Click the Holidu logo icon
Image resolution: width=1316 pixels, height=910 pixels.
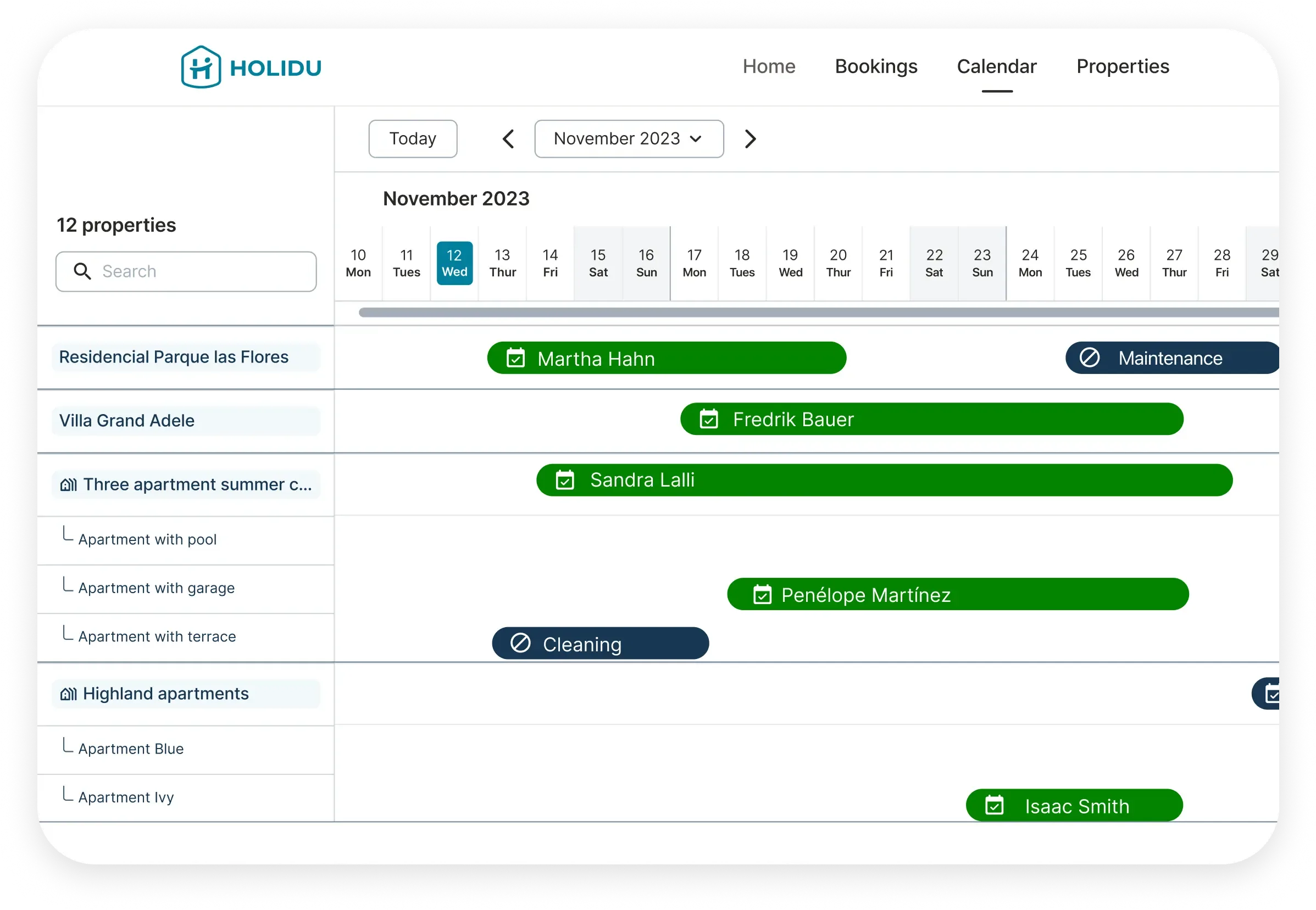coord(201,68)
